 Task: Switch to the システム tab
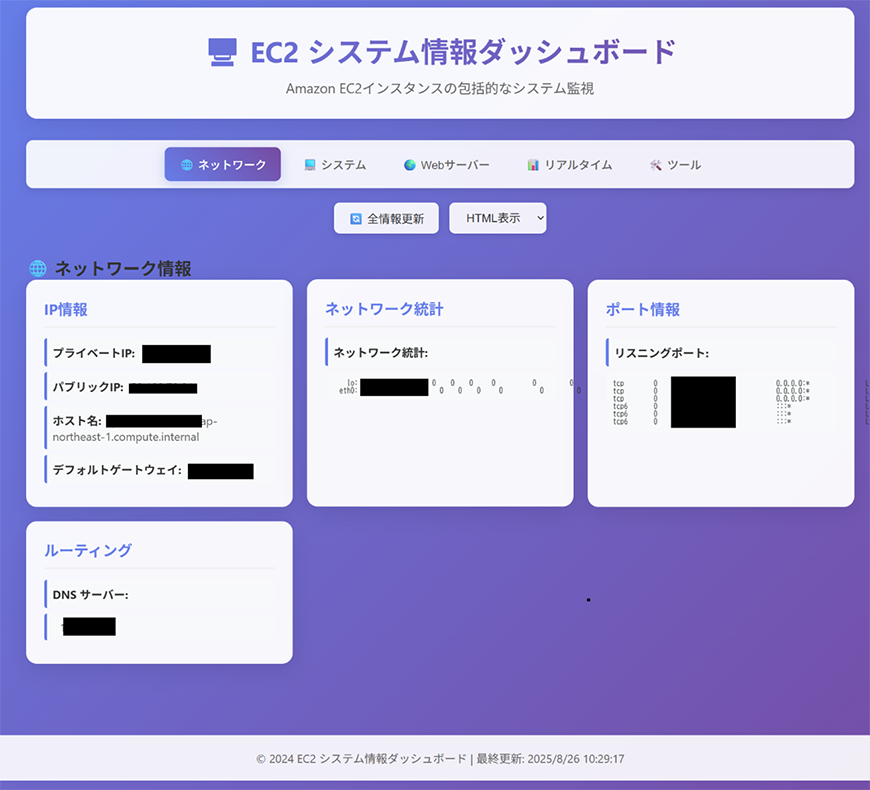coord(335,164)
